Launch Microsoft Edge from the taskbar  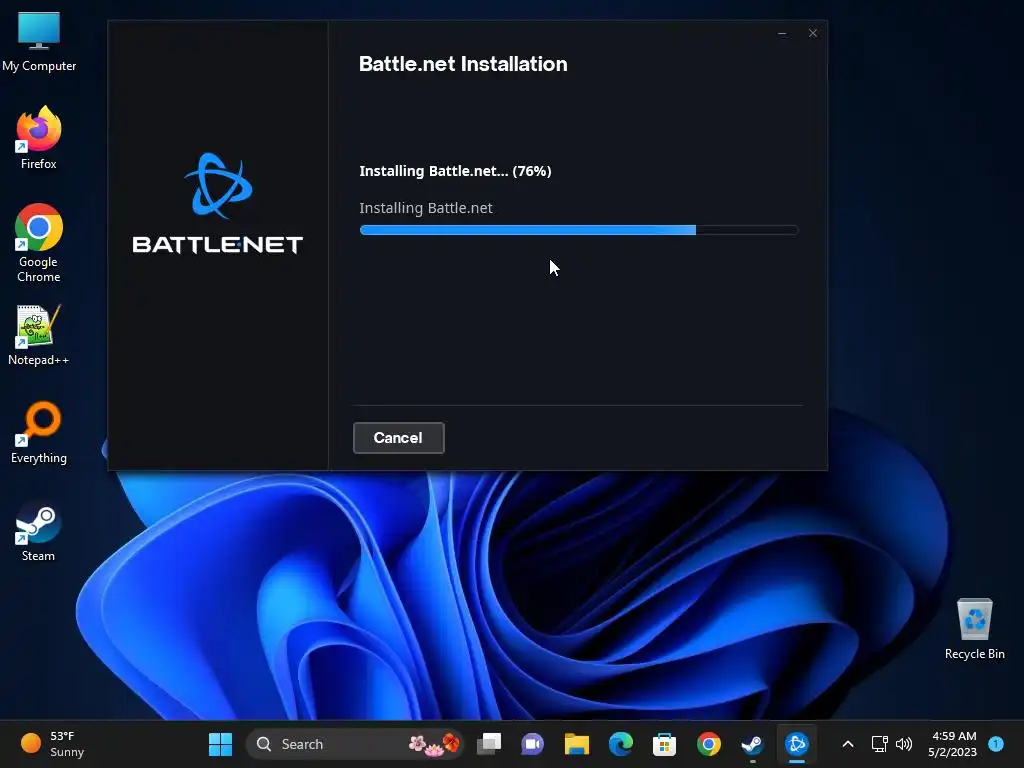click(x=620, y=744)
